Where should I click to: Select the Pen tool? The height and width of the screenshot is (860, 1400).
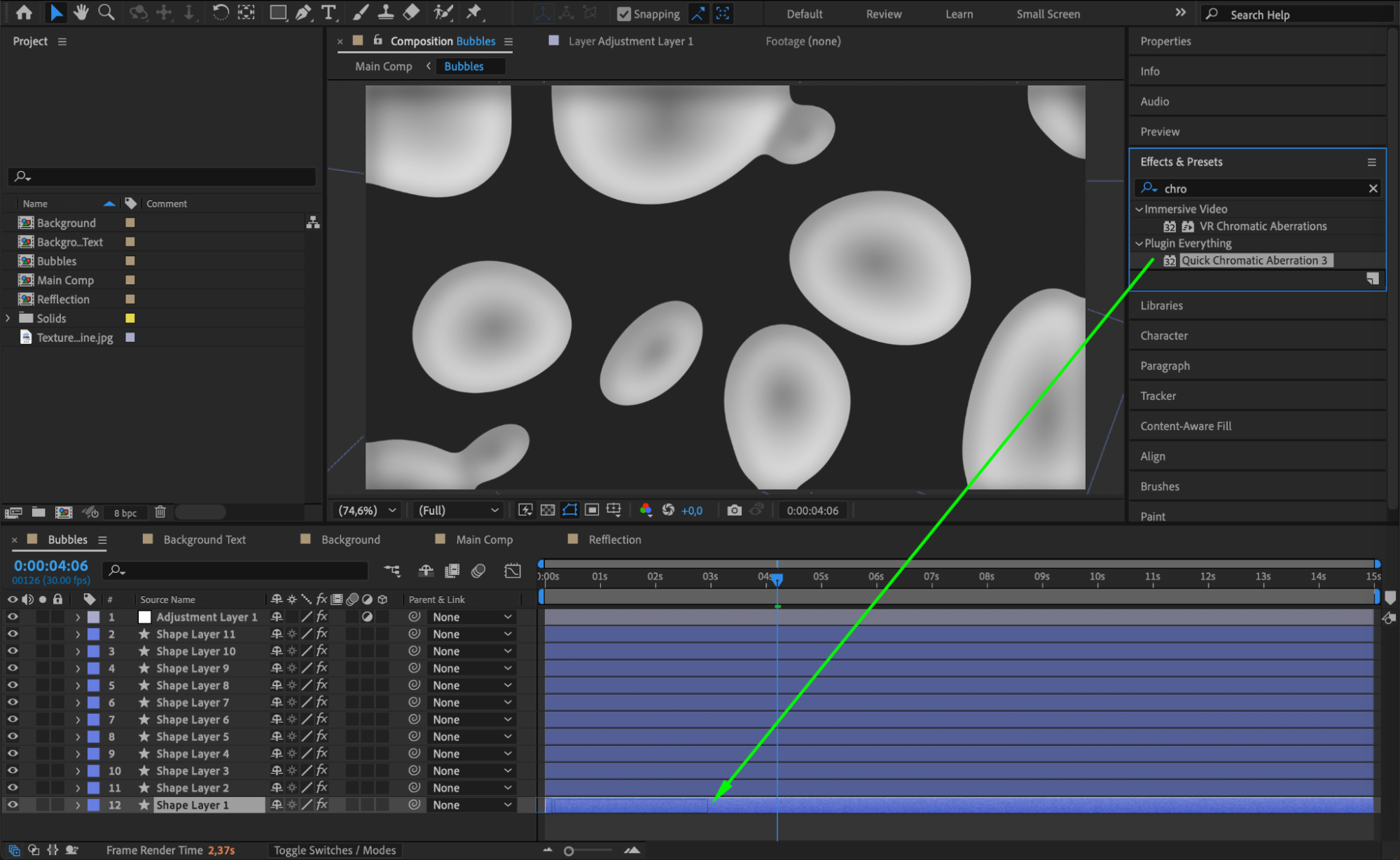click(x=303, y=12)
